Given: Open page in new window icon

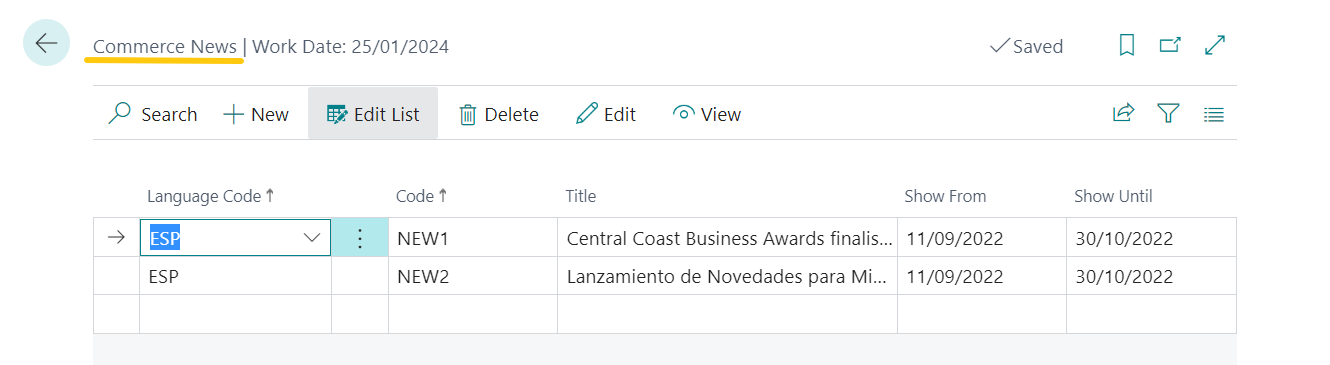Looking at the screenshot, I should pyautogui.click(x=1170, y=45).
